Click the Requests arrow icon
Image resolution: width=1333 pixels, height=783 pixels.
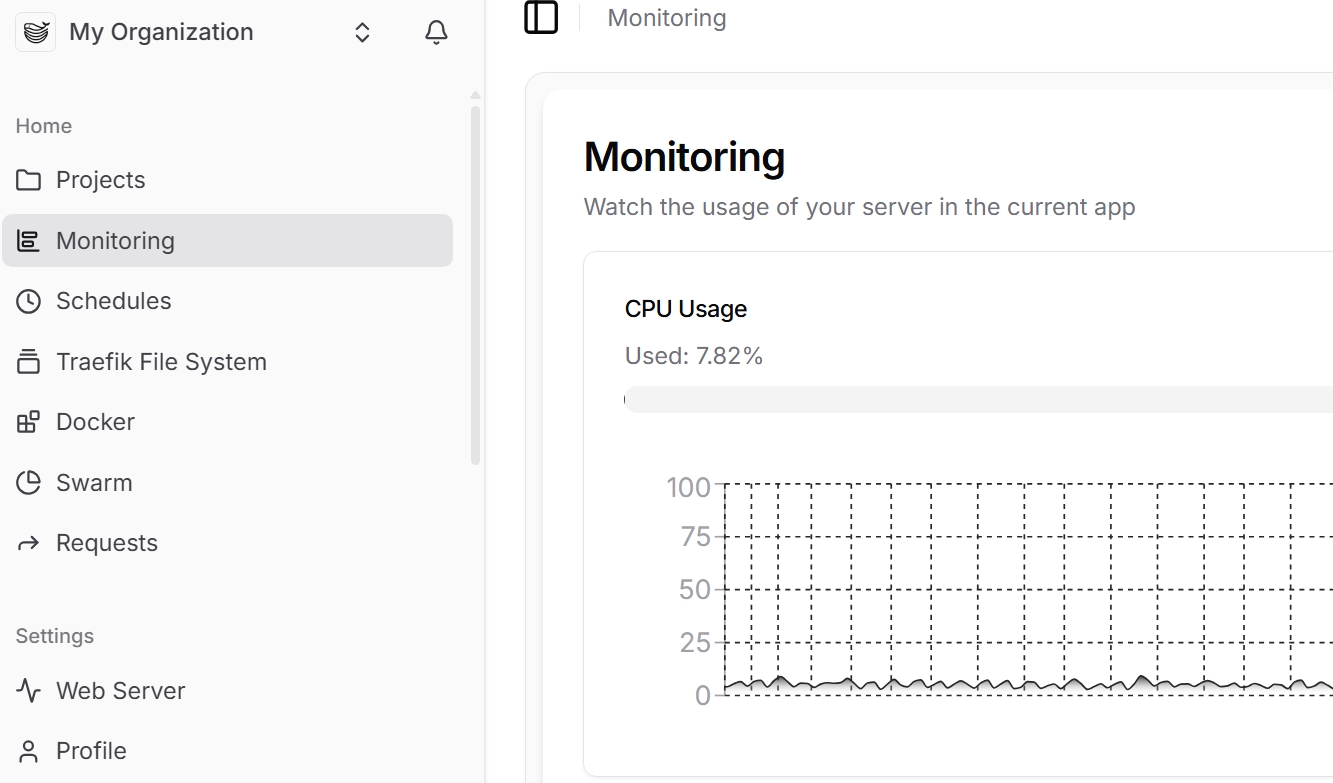coord(29,543)
